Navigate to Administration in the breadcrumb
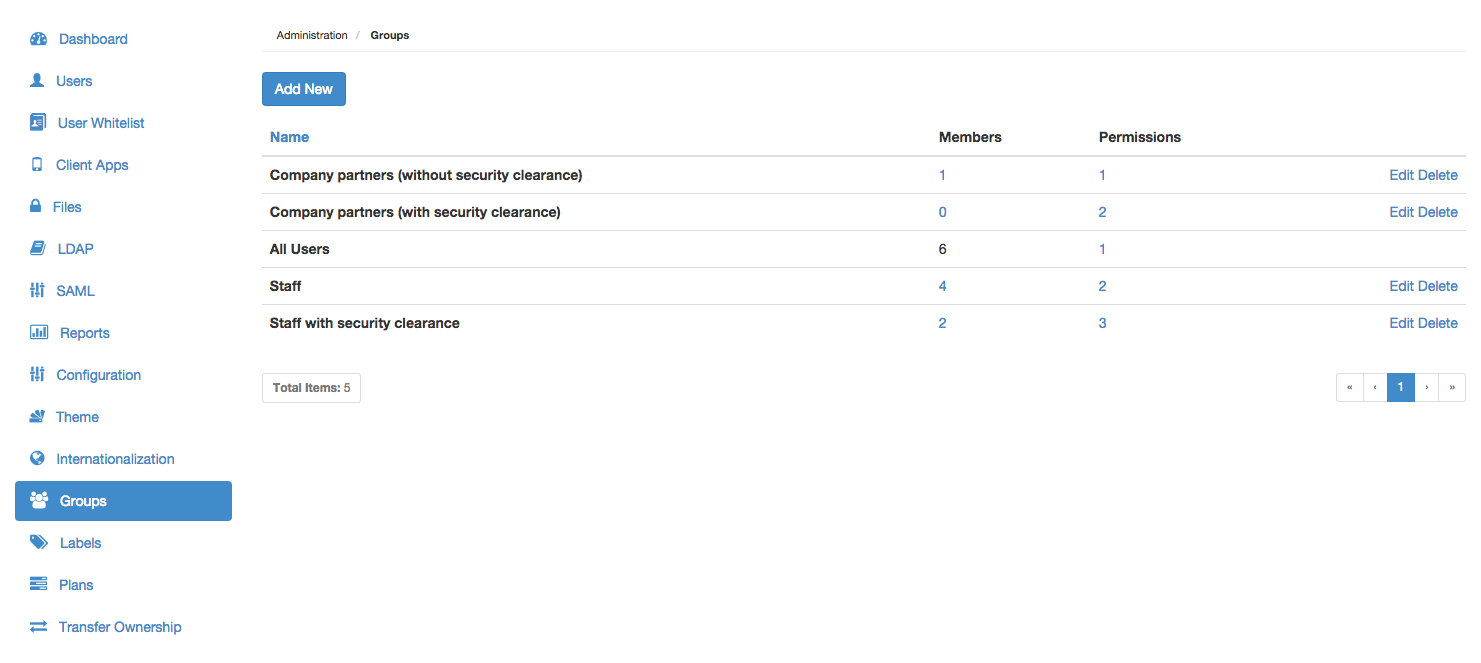The width and height of the screenshot is (1481, 663). [x=312, y=35]
